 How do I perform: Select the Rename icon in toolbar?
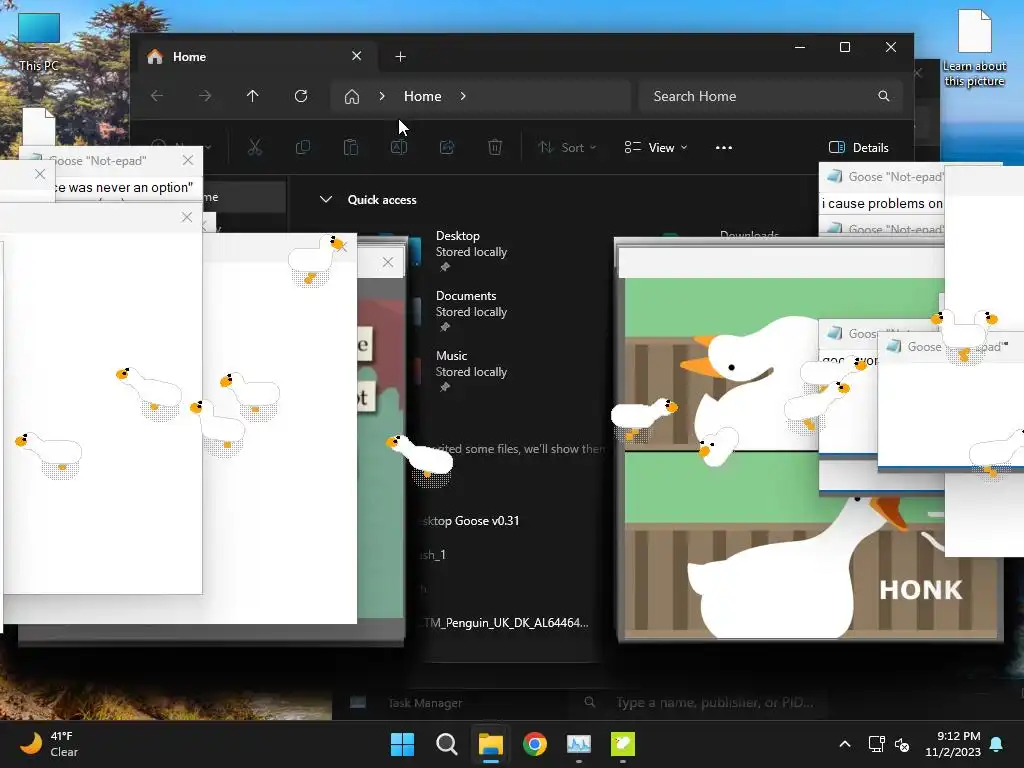pos(399,148)
